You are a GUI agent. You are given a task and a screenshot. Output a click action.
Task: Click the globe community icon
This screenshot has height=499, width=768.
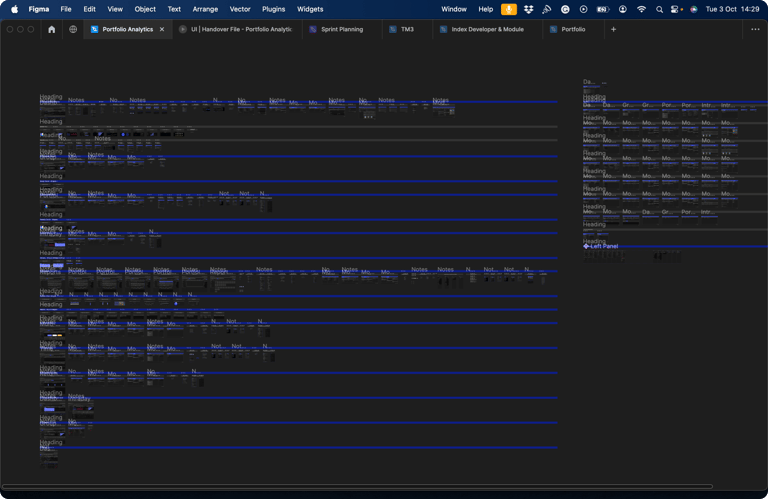[x=73, y=30]
